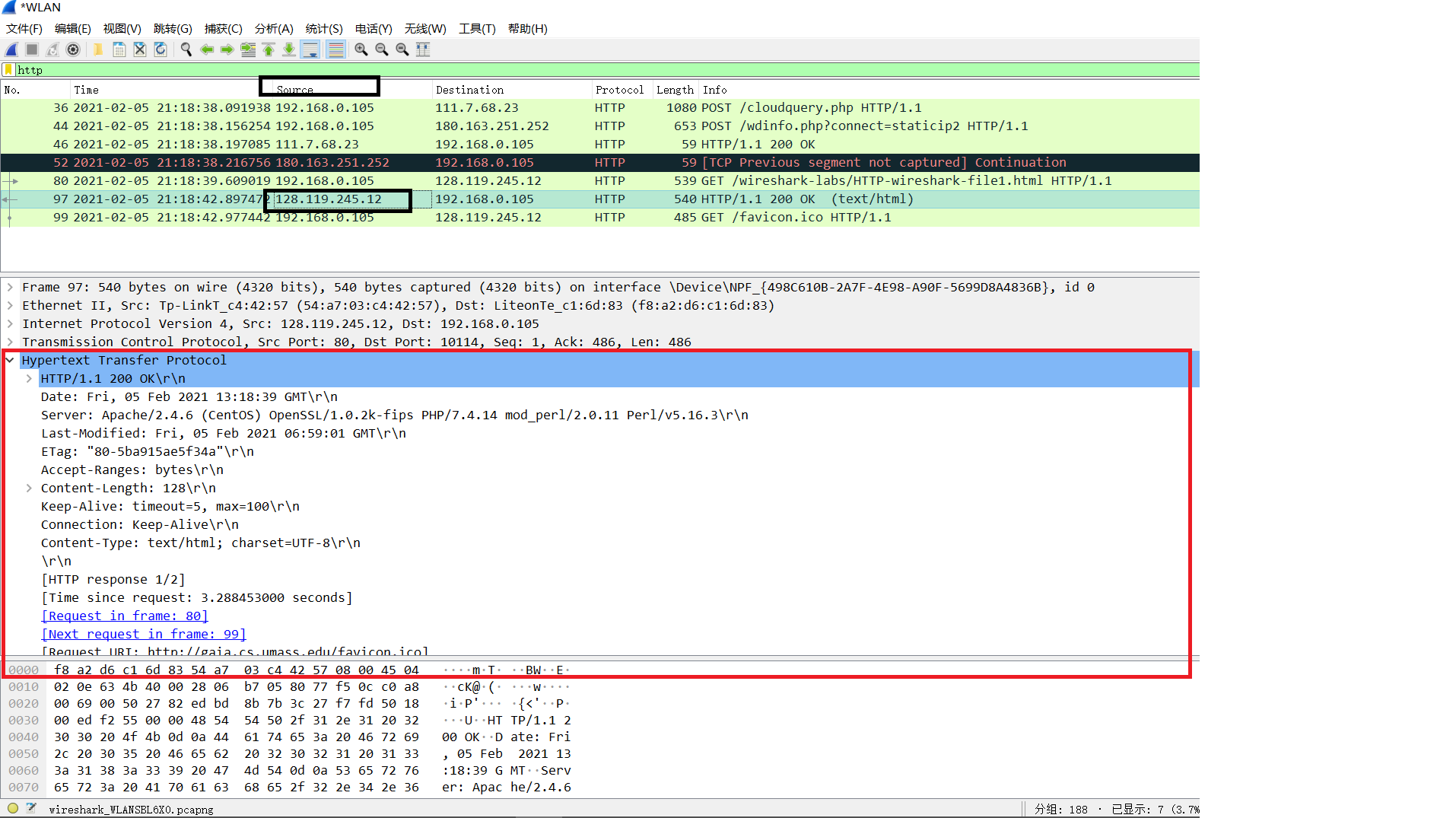Click the wireshark_WLANSBL6X0.pcapng status text

point(131,810)
